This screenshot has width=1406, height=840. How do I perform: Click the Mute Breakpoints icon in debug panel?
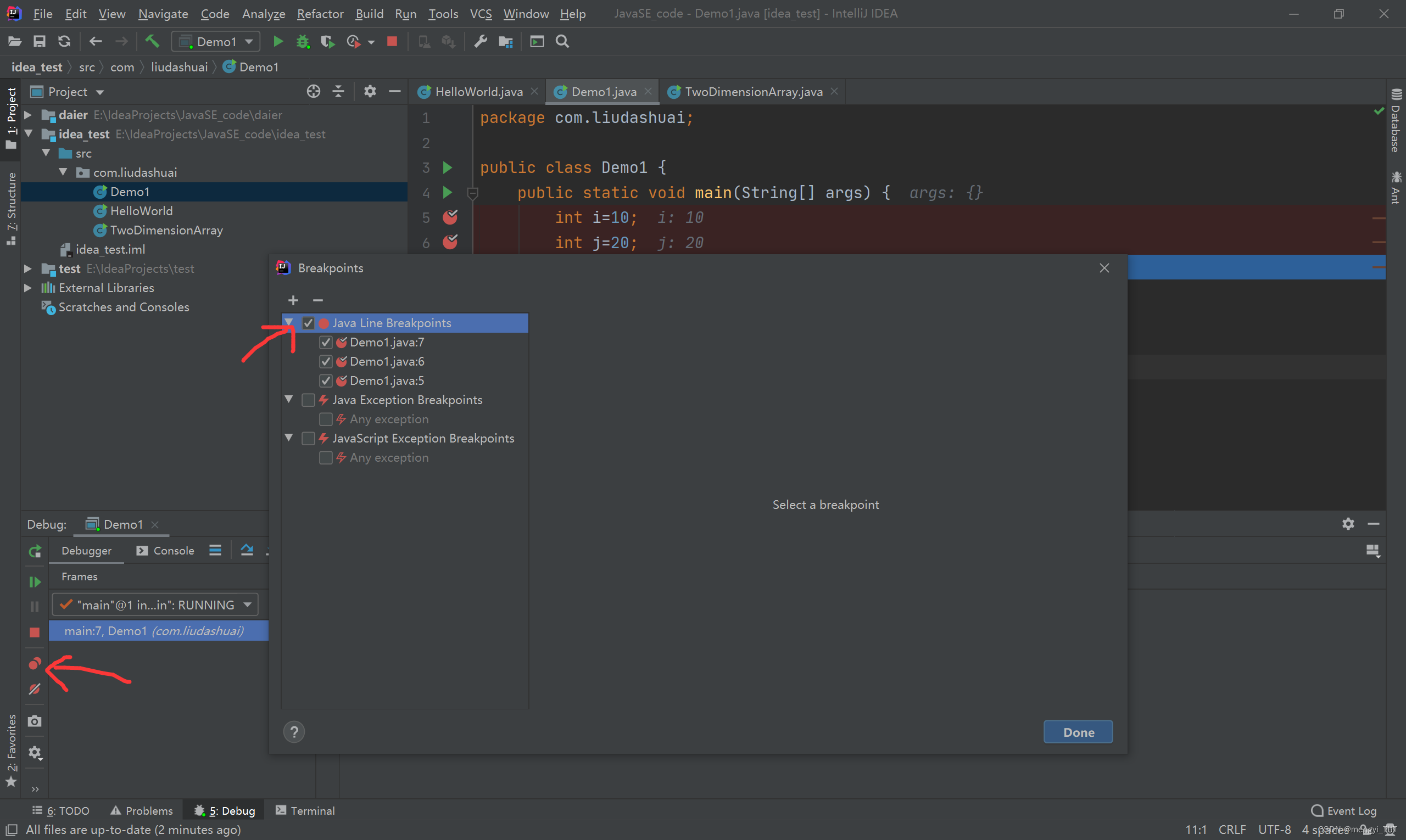[x=34, y=689]
